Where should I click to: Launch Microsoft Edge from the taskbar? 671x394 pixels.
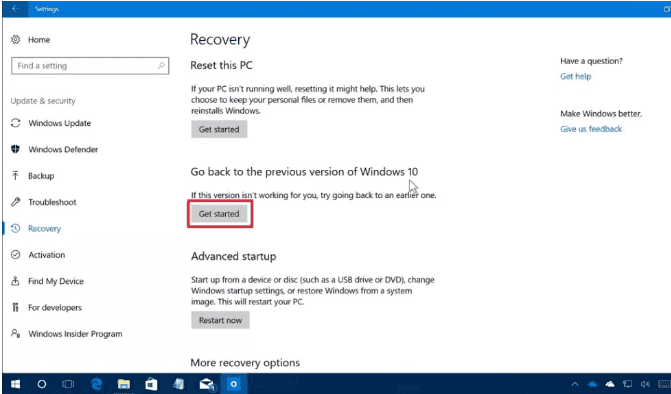97,384
